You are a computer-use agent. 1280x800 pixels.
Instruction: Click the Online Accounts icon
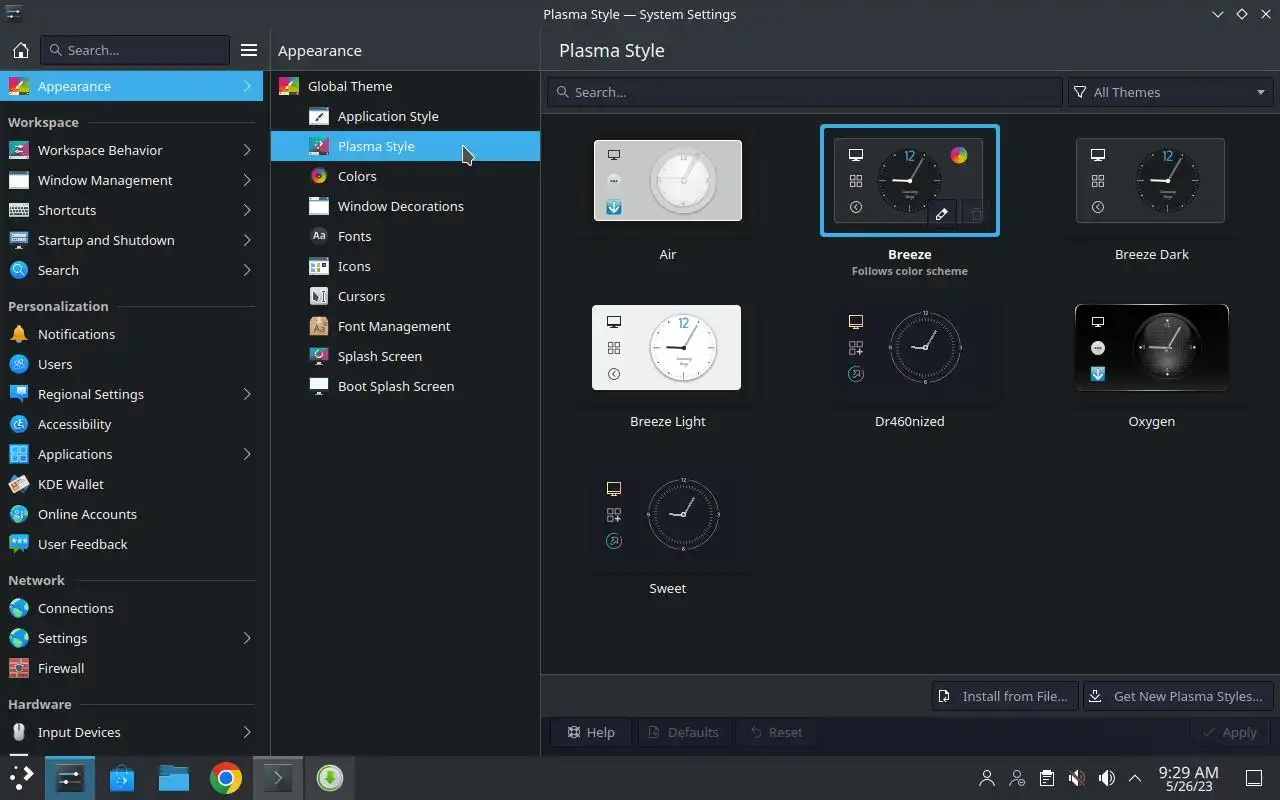(x=19, y=514)
